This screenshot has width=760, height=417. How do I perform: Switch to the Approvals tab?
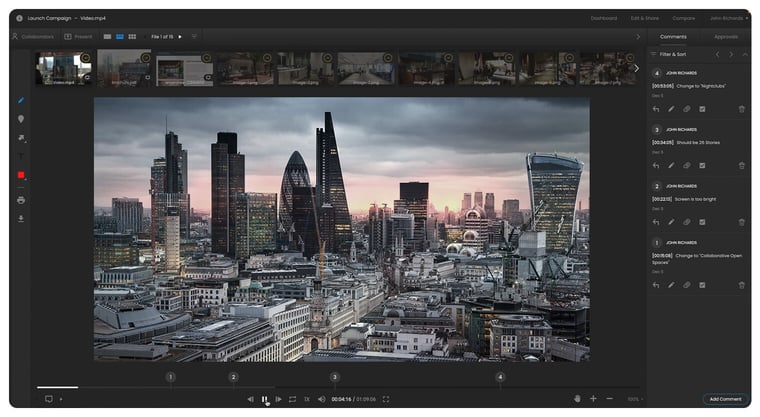[x=725, y=36]
